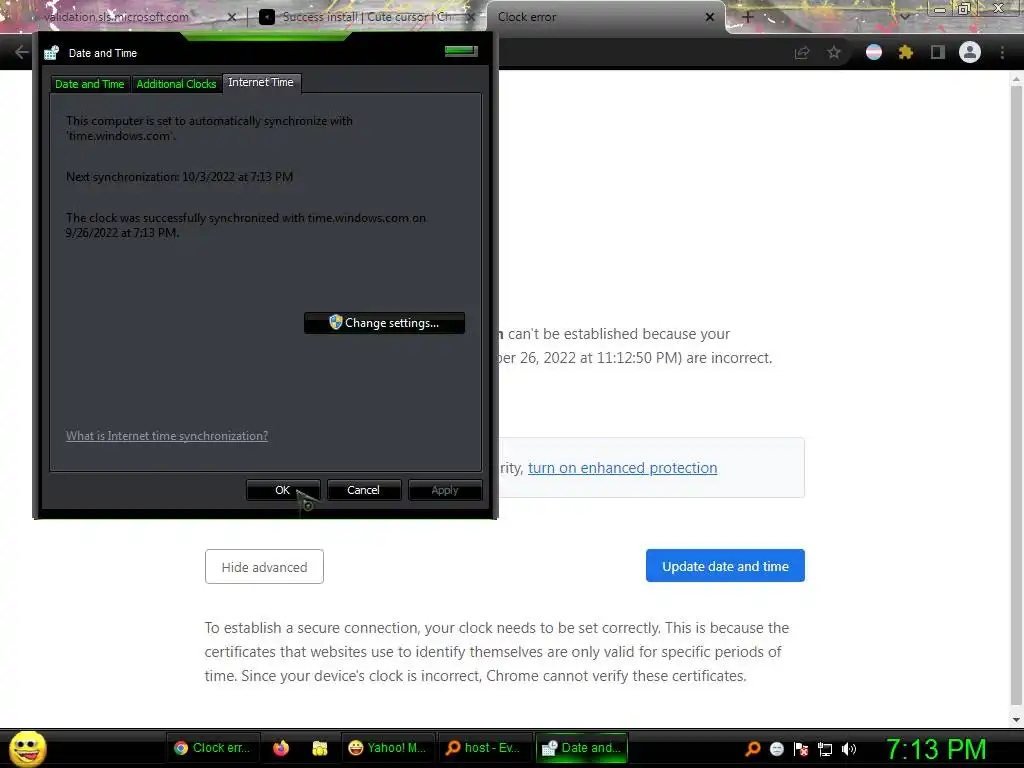This screenshot has width=1024, height=768.
Task: Close the validation.sls.microsoft.com tab
Action: click(232, 17)
